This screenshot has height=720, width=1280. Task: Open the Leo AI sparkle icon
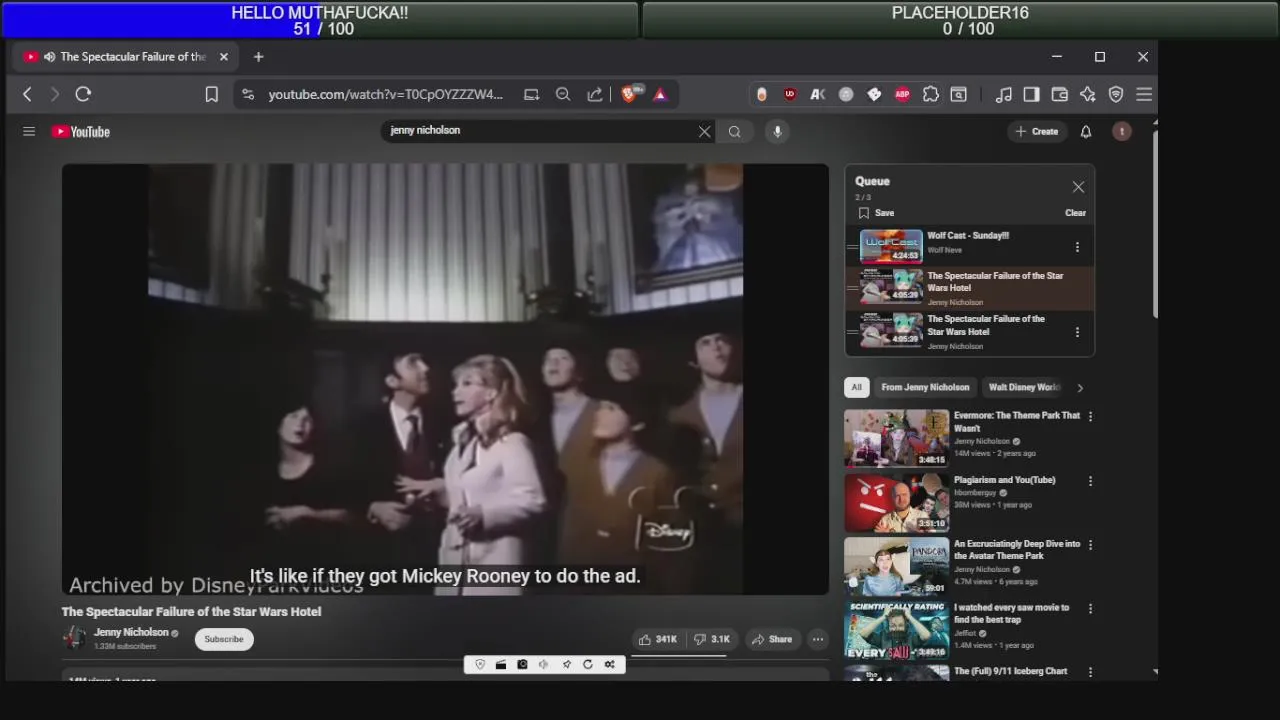tap(1087, 94)
